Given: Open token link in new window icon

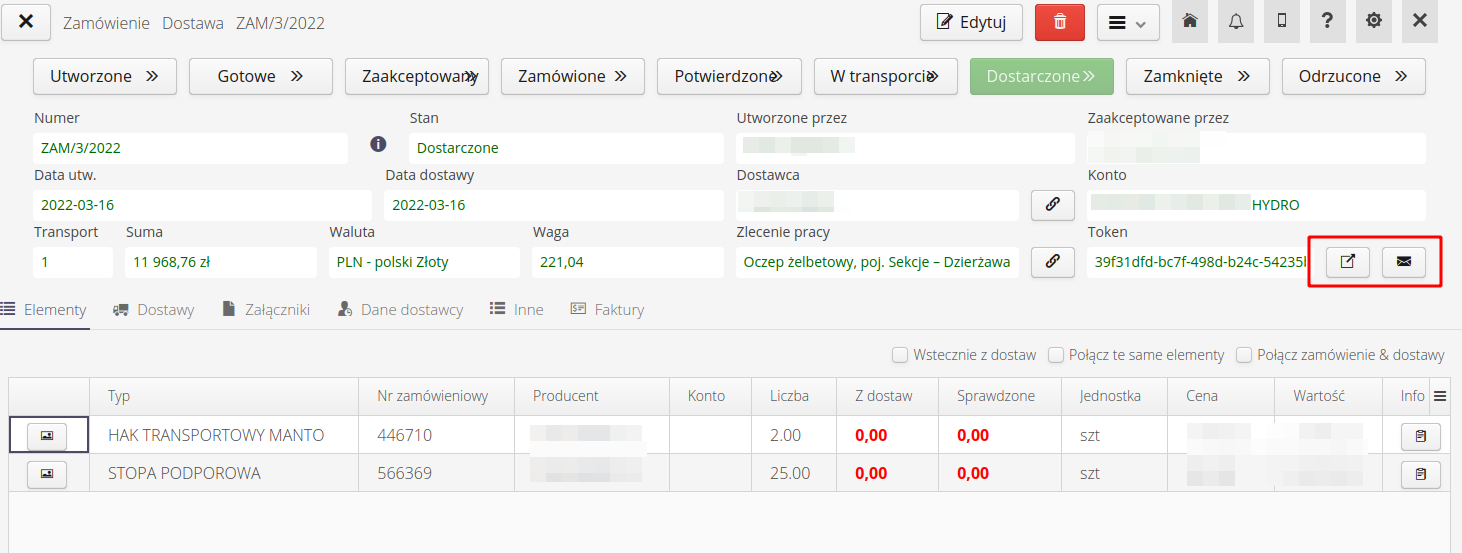Looking at the screenshot, I should coord(1348,262).
